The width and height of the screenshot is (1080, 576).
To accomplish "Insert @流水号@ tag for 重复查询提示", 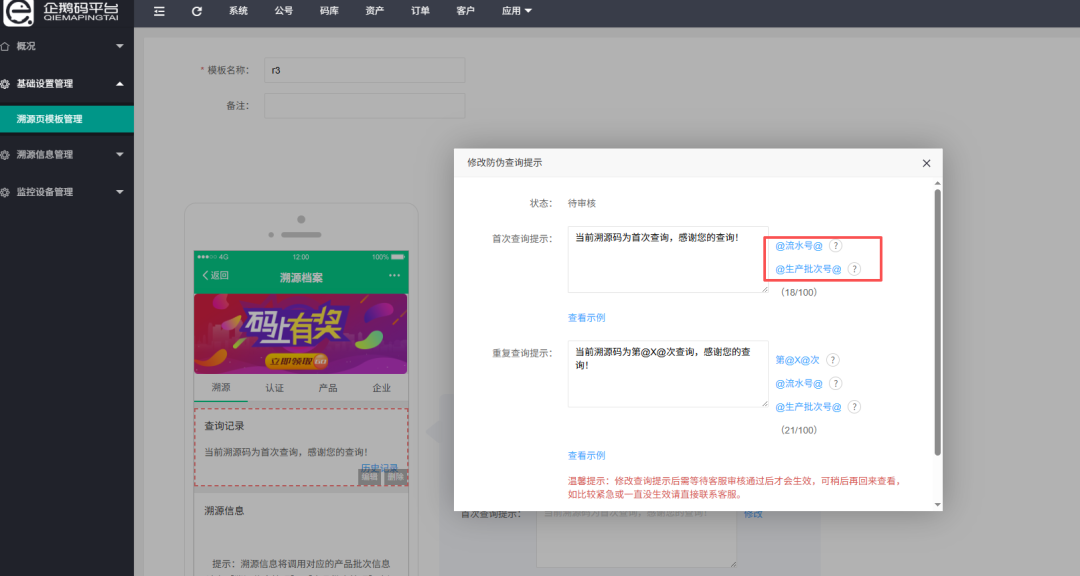I will click(x=799, y=384).
